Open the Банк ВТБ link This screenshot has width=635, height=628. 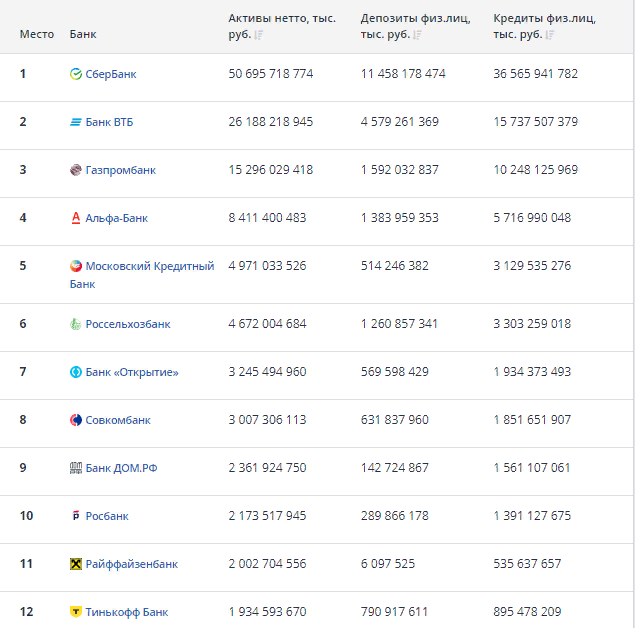click(x=109, y=122)
